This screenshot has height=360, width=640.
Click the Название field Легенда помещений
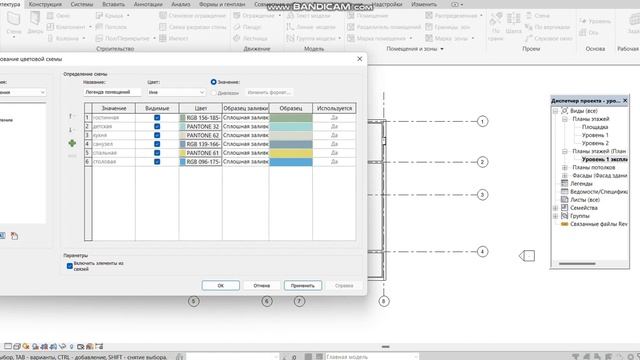pyautogui.click(x=112, y=92)
